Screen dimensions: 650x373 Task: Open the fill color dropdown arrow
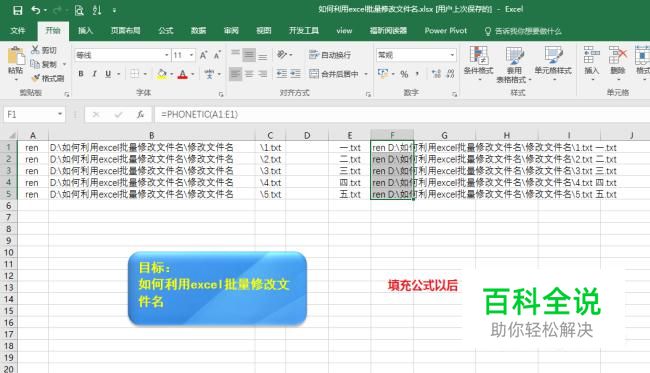coord(171,74)
